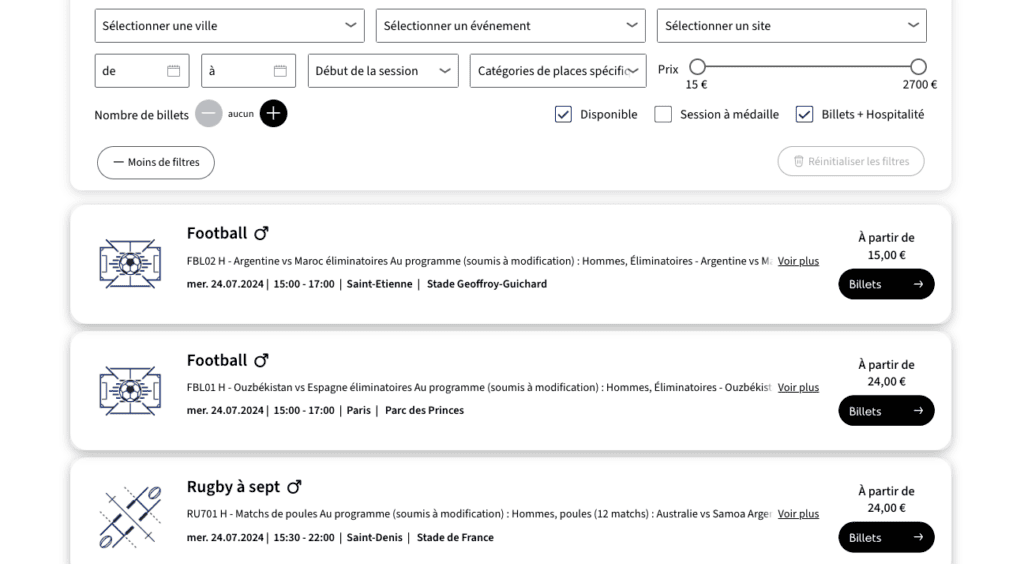
Task: Open the Sélectionner un site dropdown
Action: coord(791,26)
